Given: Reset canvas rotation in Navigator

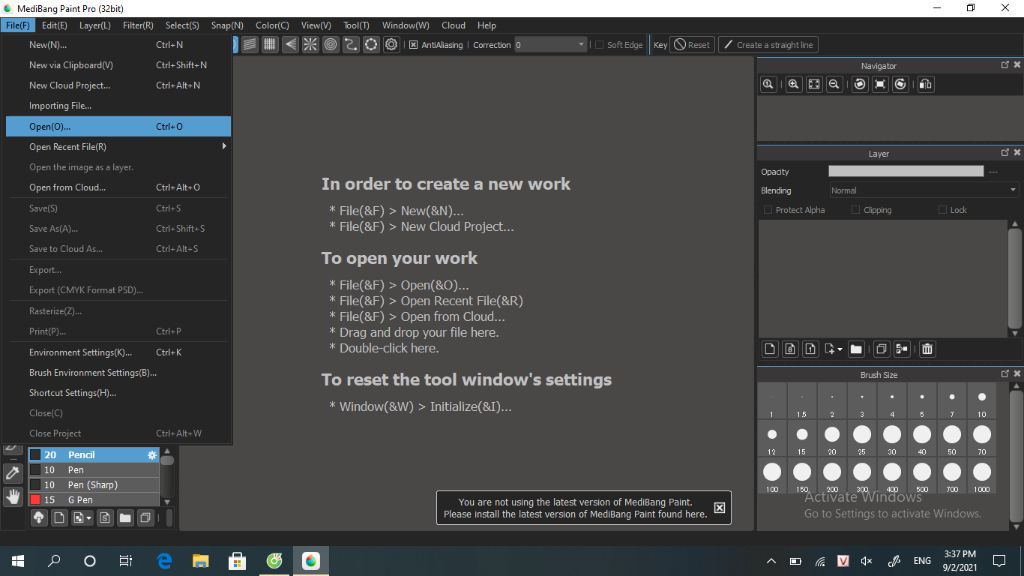Looking at the screenshot, I should point(880,84).
